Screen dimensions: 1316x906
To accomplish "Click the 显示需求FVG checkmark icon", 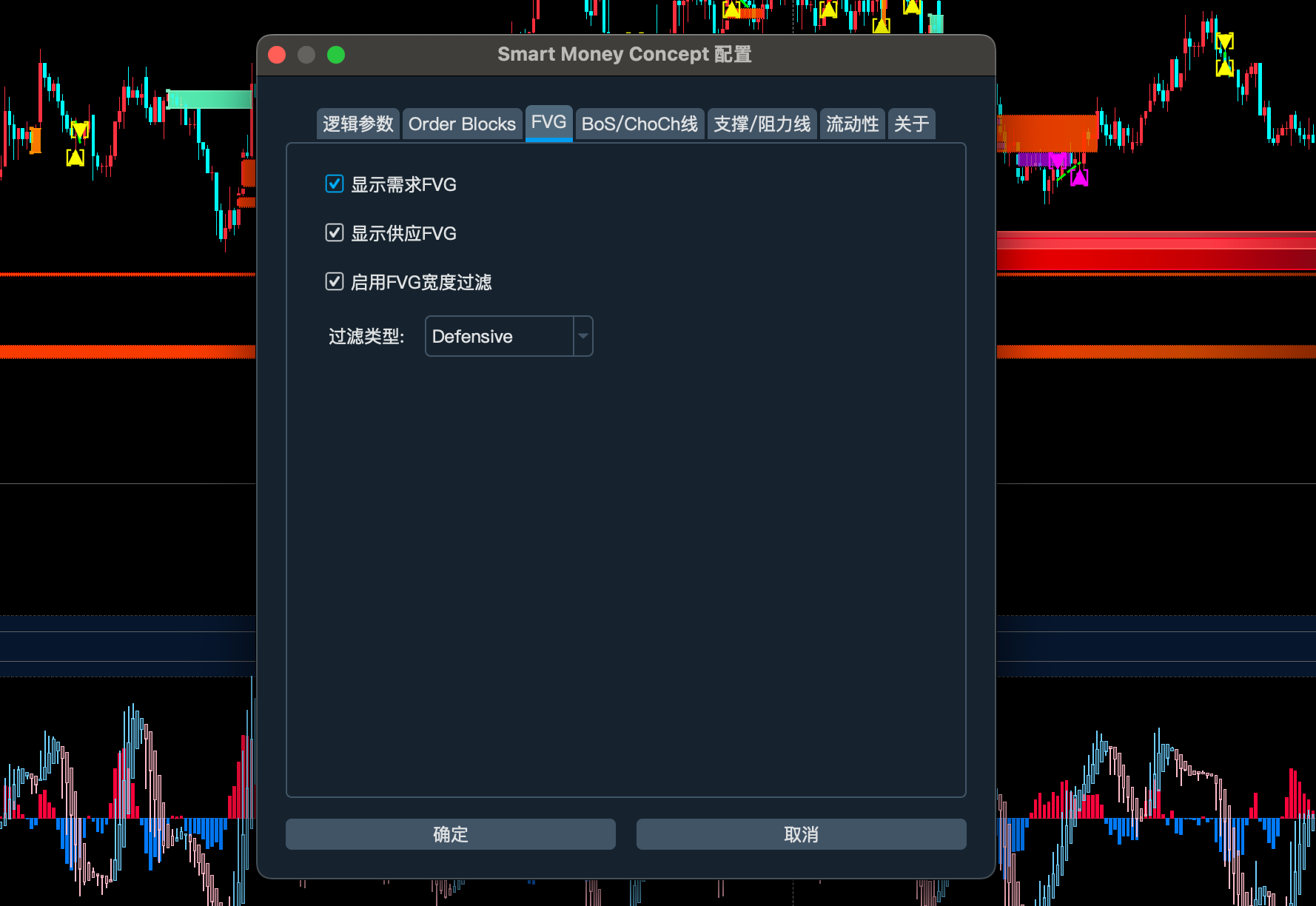I will (334, 184).
